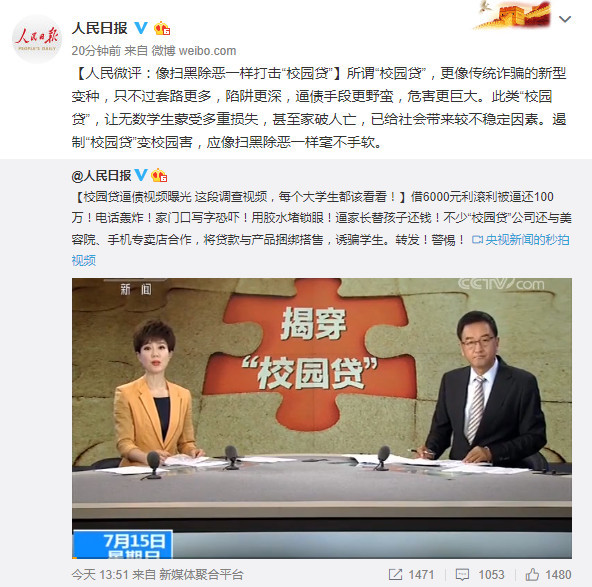
Task: Click the 7月15日 date banner in the video
Action: point(123,544)
